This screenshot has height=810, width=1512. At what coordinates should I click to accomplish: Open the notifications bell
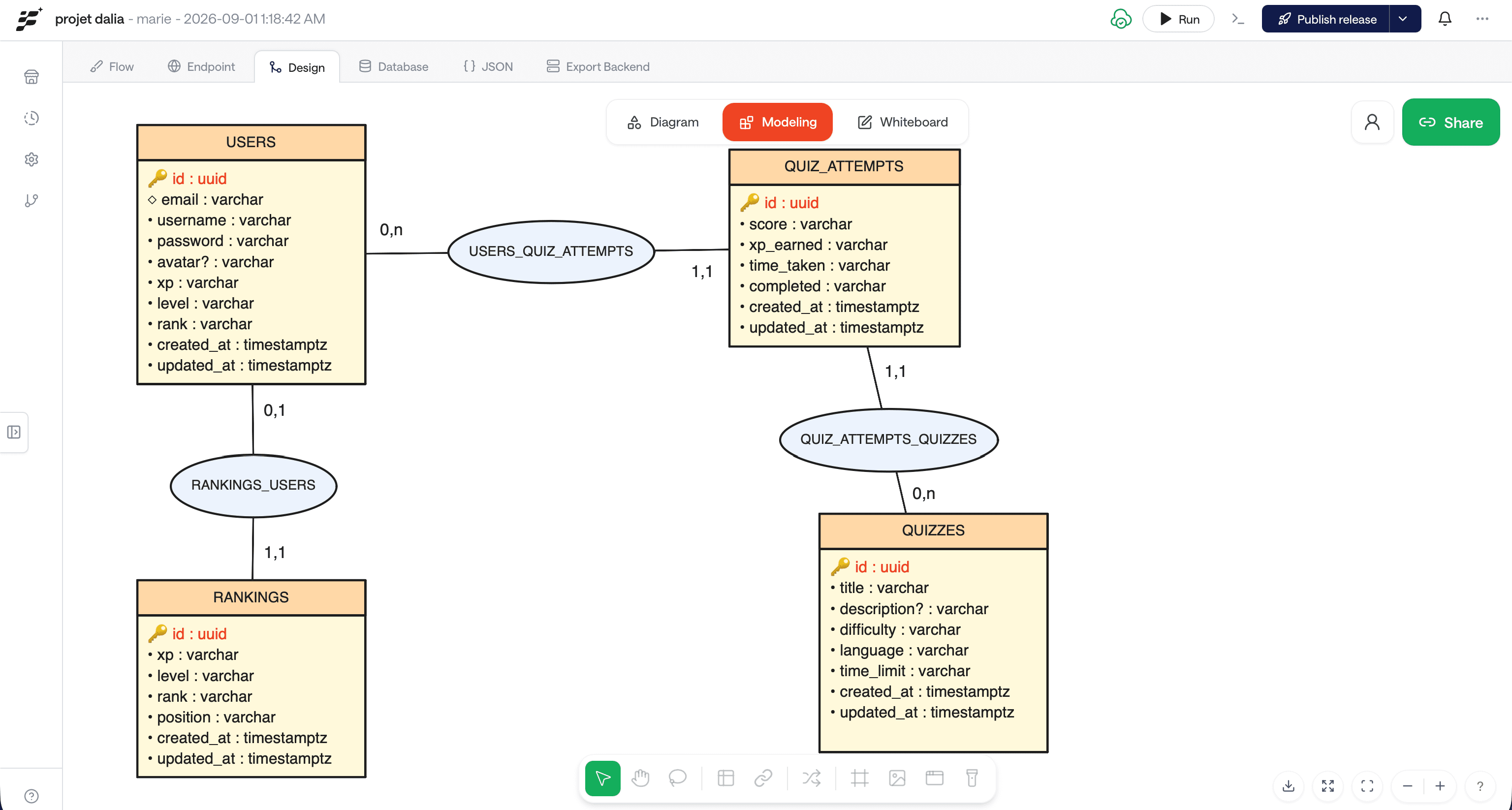[1445, 19]
